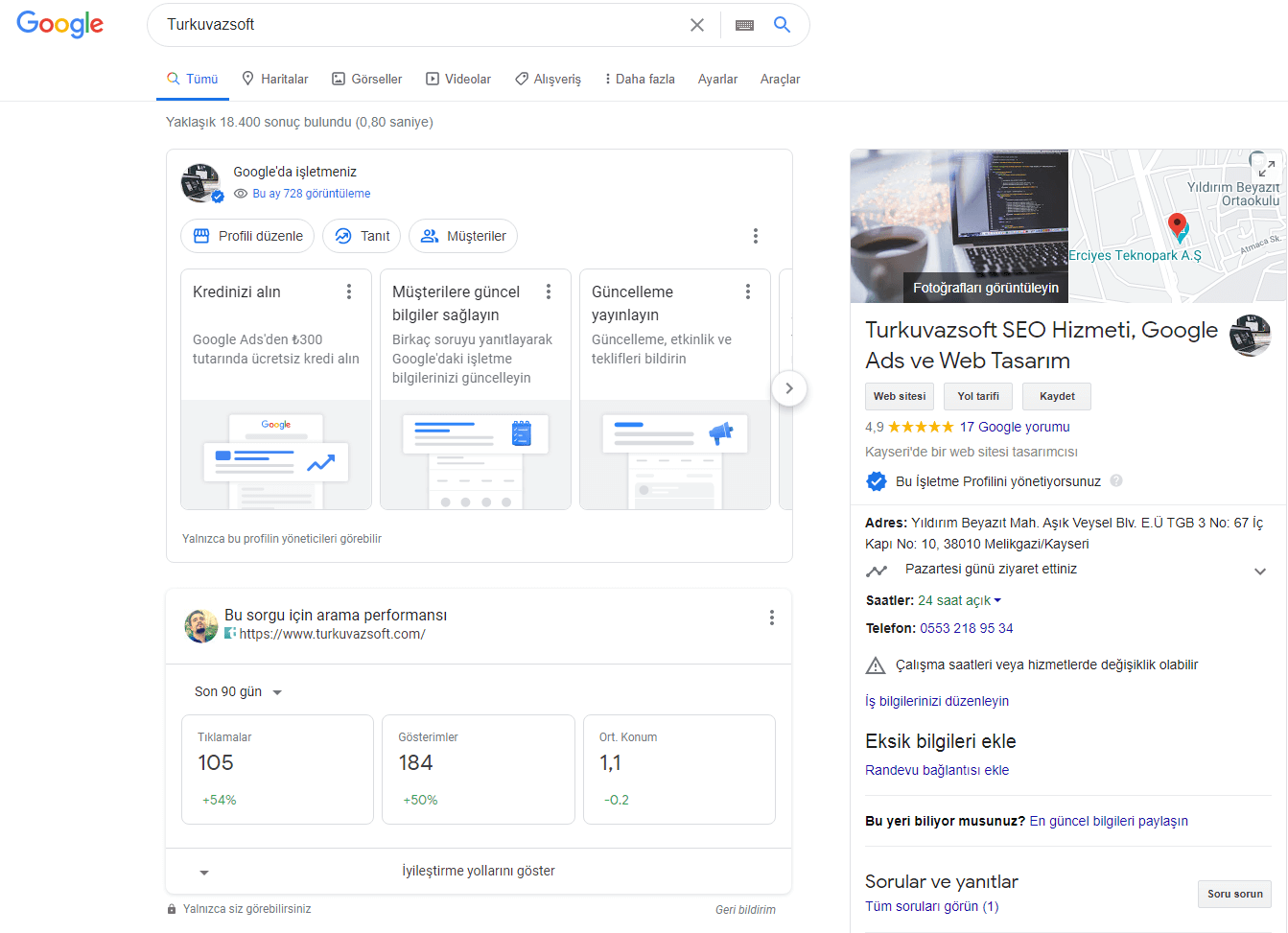
Task: Open the Daha fazla menu
Action: tap(640, 79)
